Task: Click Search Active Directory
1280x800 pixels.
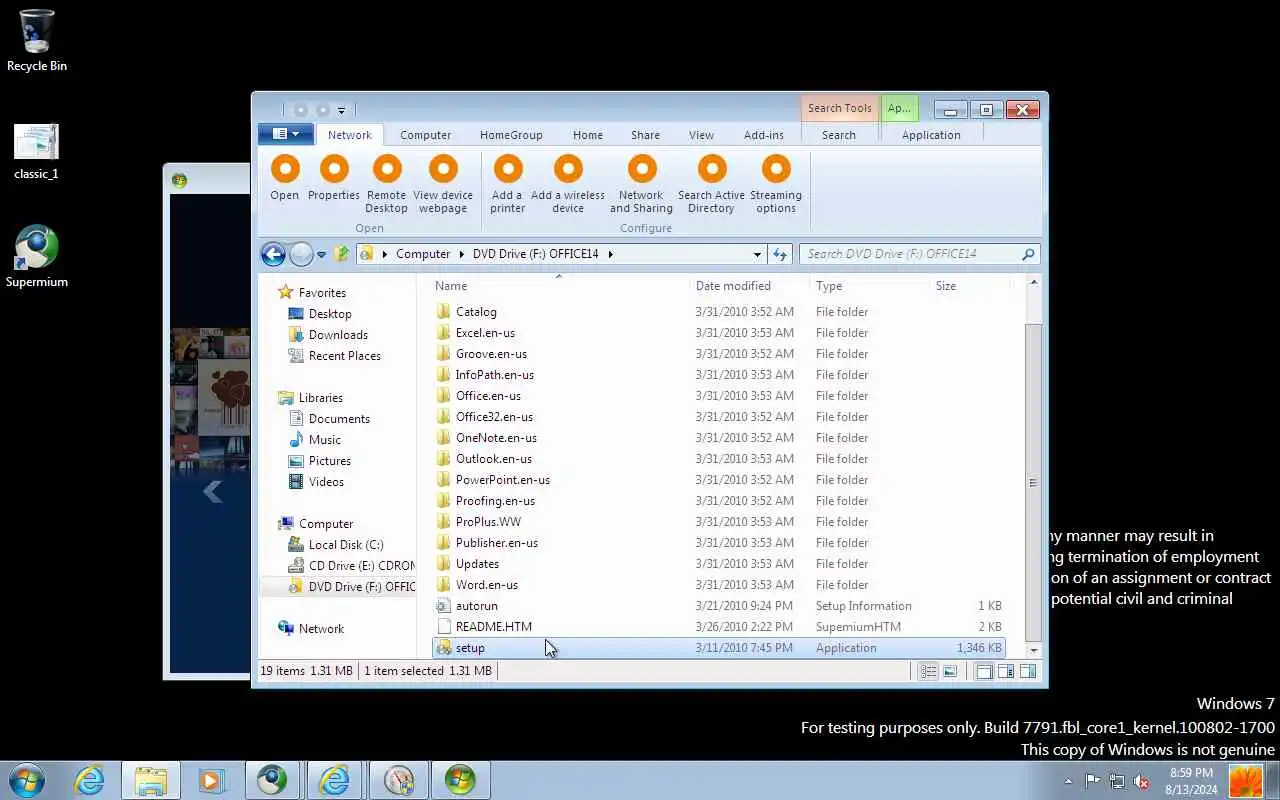Action: coord(711,184)
